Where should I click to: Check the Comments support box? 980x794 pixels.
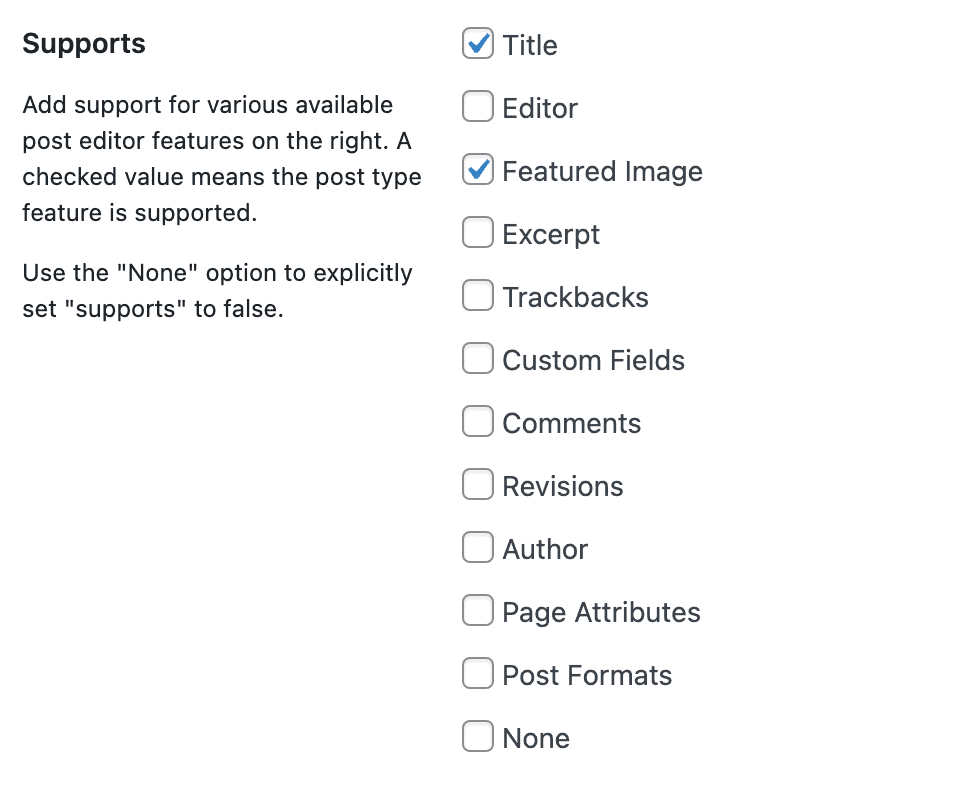click(478, 422)
